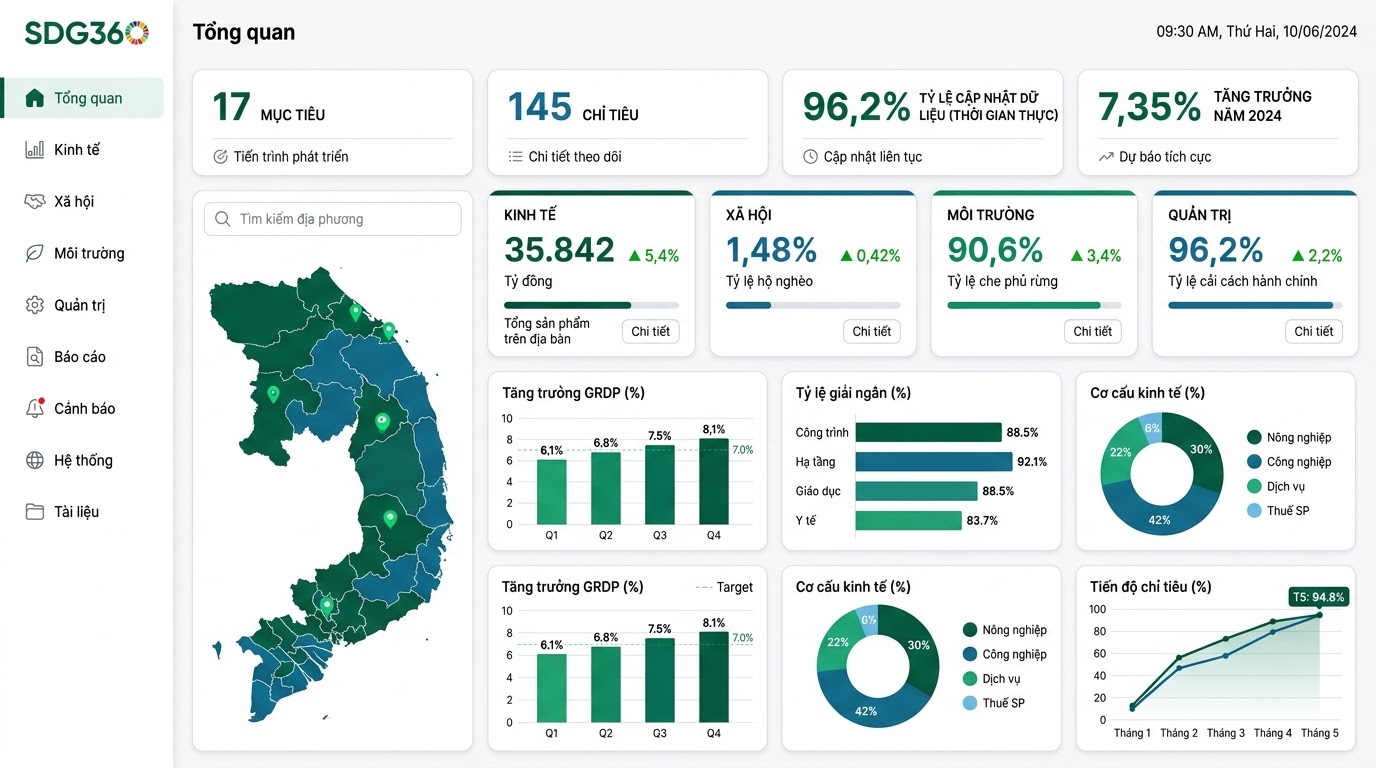Click the Dự báo tích cực text
This screenshot has width=1376, height=768.
(1166, 157)
